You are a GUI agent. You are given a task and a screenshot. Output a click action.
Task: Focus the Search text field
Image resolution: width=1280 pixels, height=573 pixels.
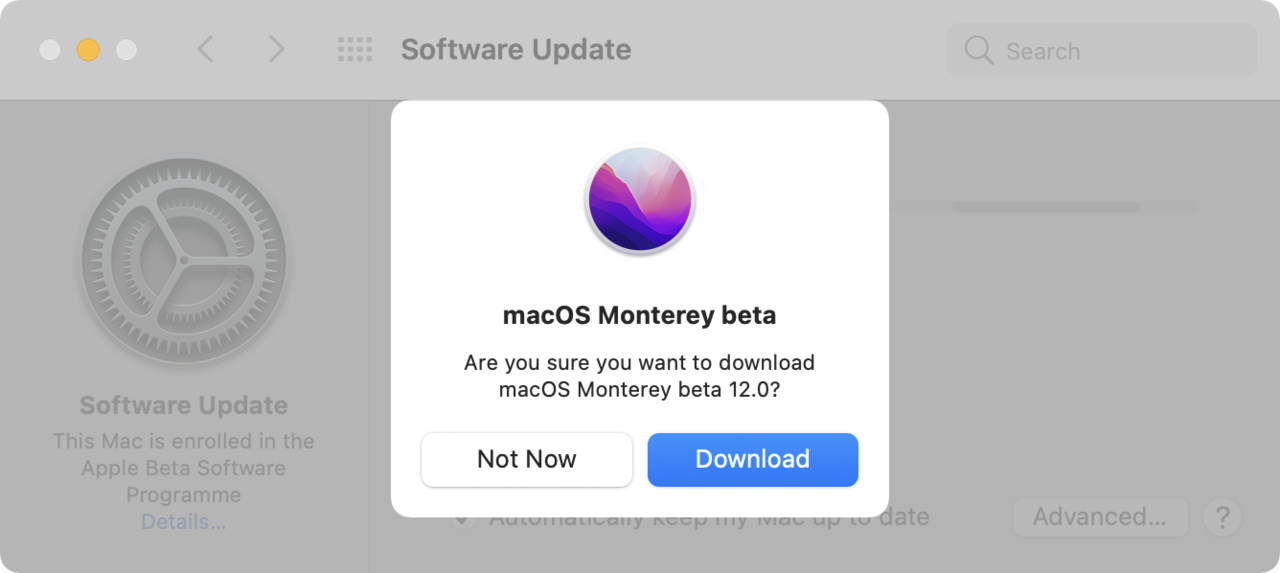click(x=1101, y=50)
